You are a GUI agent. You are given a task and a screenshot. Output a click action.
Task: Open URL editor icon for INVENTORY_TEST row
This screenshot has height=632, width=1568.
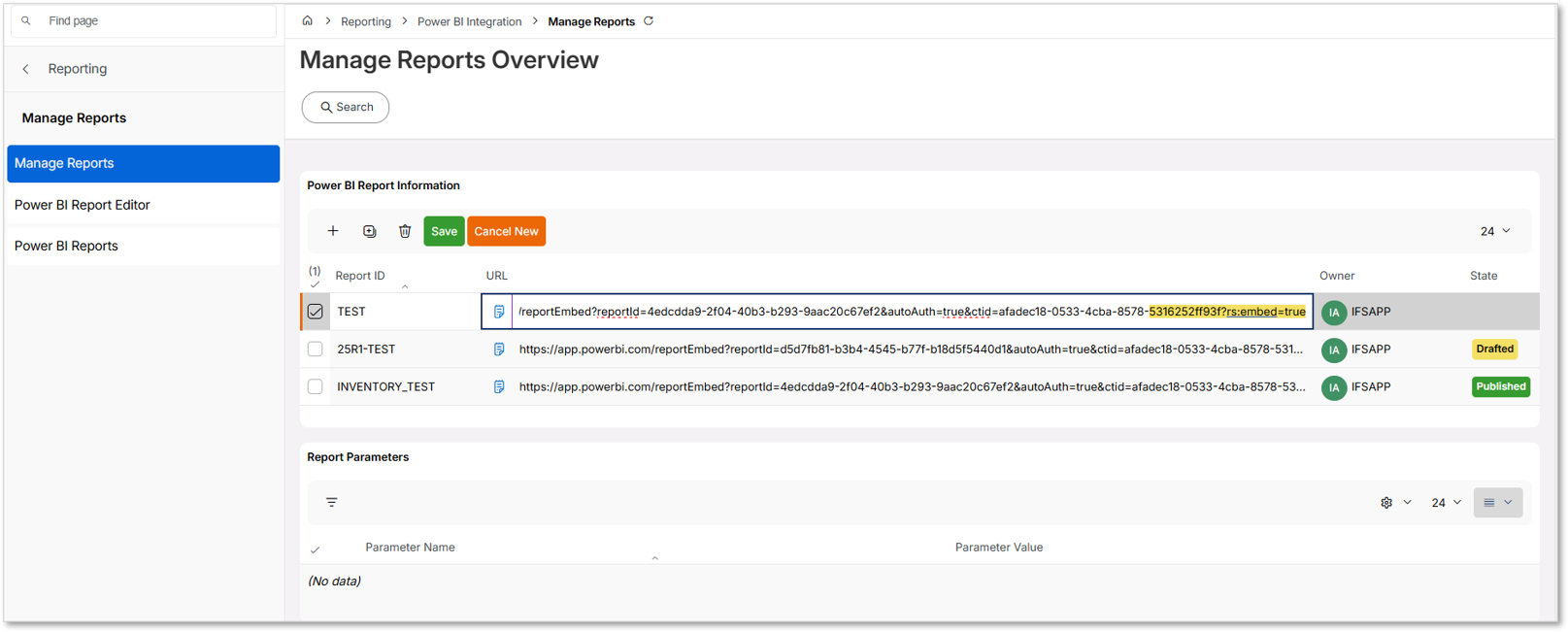[x=499, y=386]
